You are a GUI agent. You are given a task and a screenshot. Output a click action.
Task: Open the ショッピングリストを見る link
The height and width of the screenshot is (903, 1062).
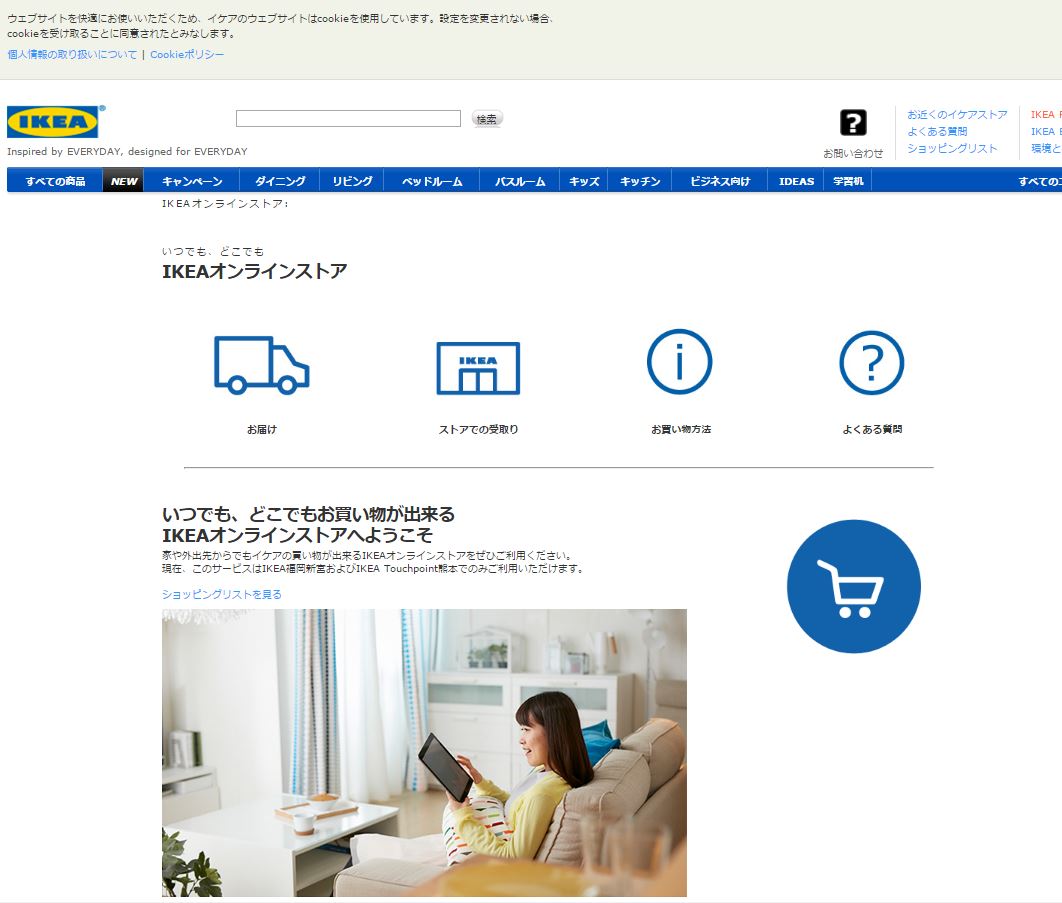pyautogui.click(x=222, y=594)
